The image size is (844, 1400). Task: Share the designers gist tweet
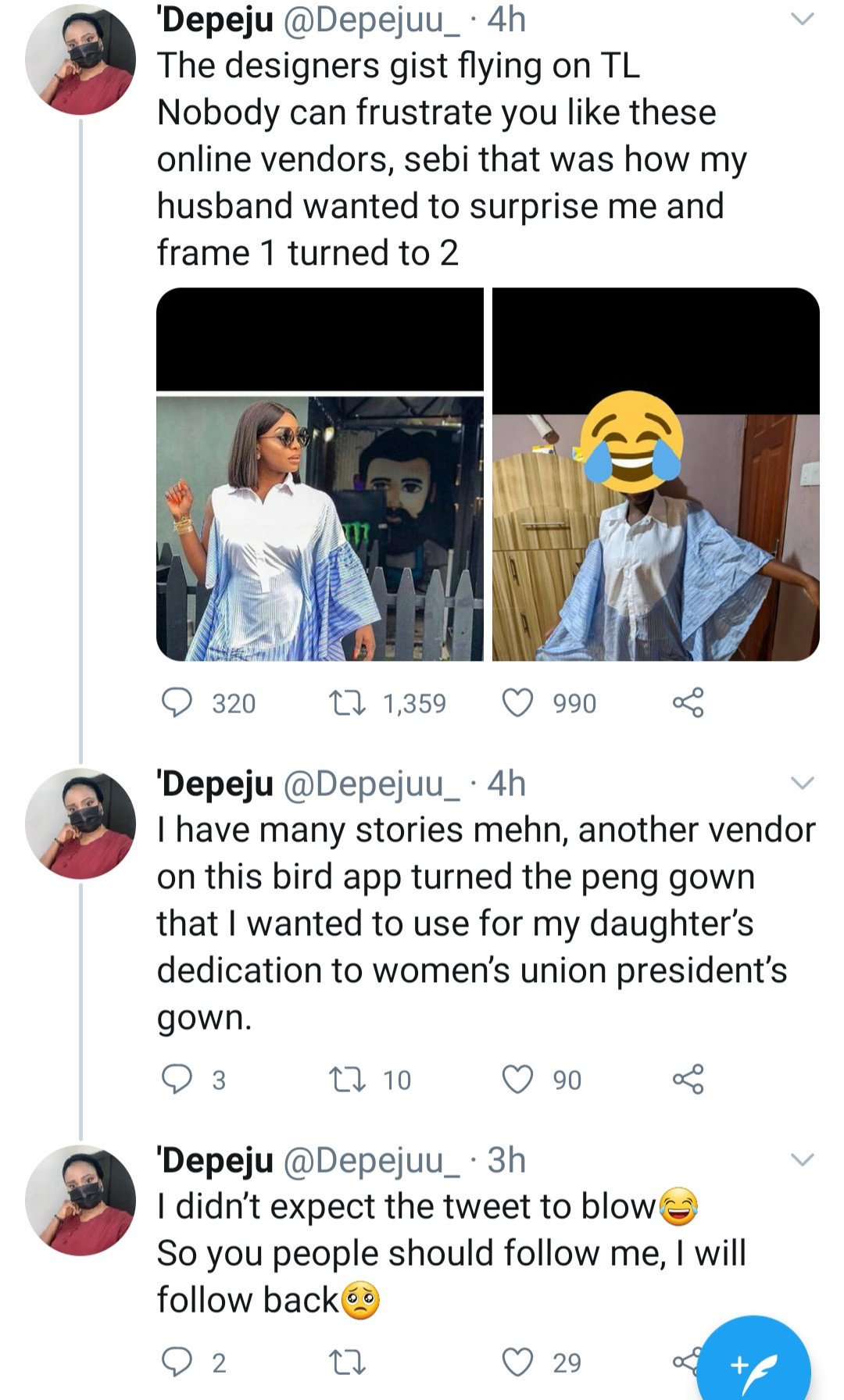tap(688, 702)
